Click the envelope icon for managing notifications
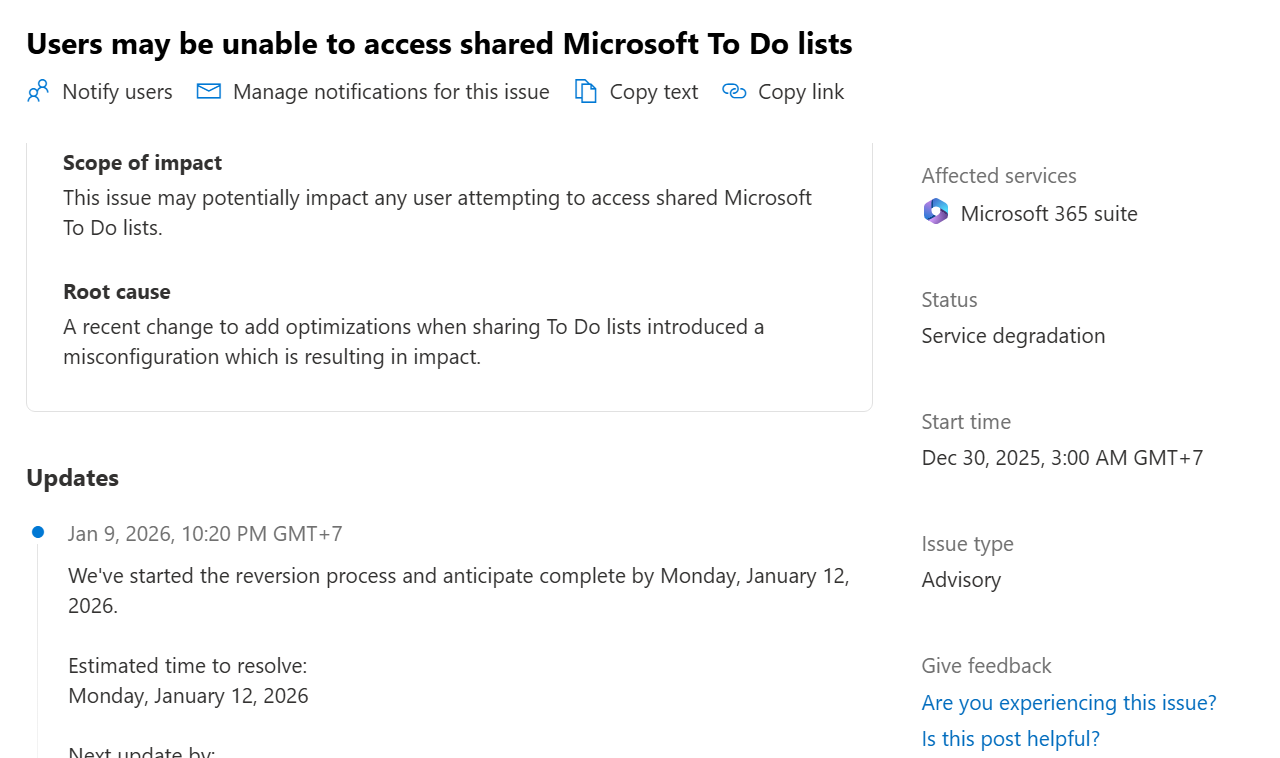This screenshot has height=758, width=1280. (208, 92)
